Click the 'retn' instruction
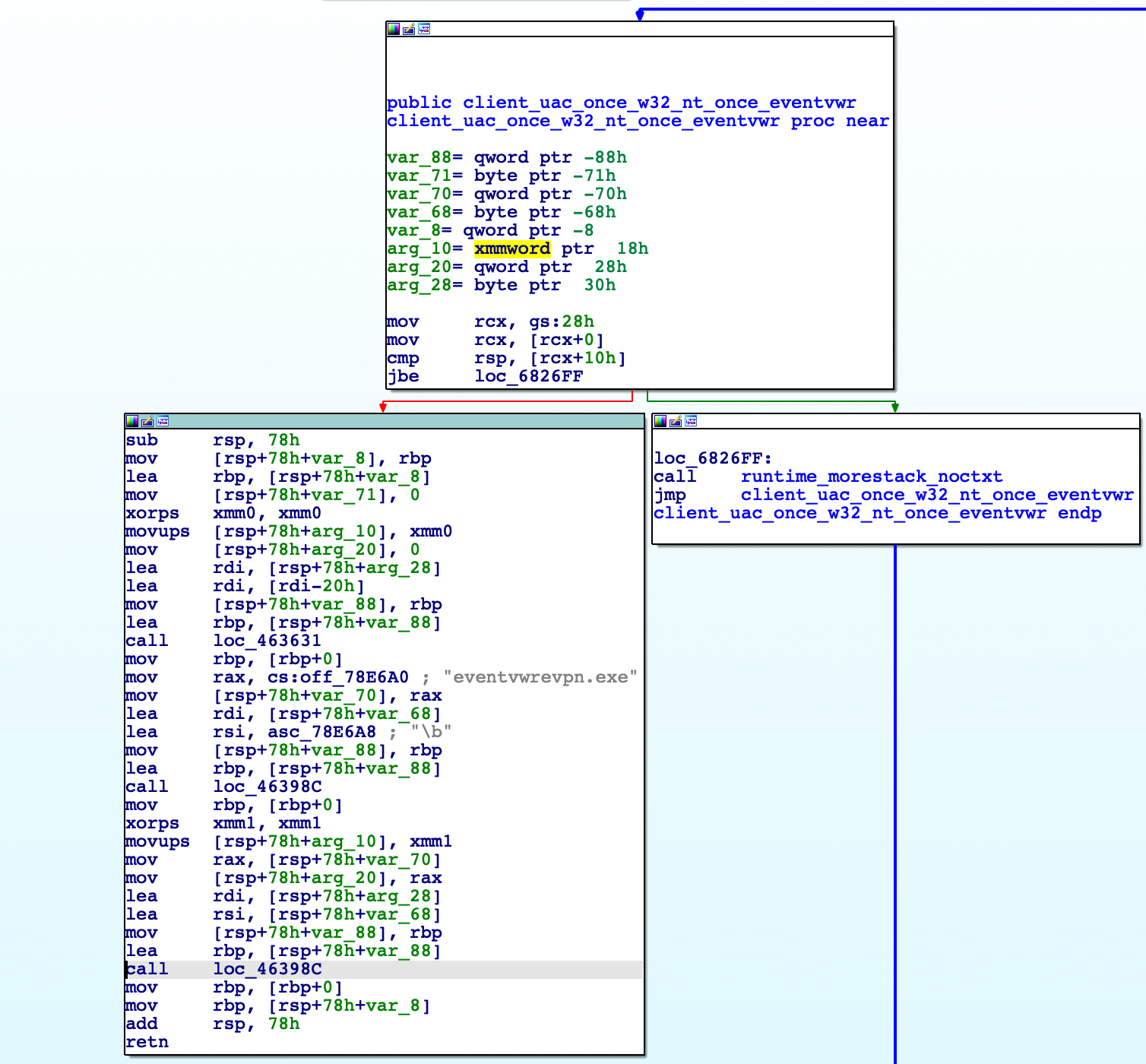 [x=147, y=1042]
